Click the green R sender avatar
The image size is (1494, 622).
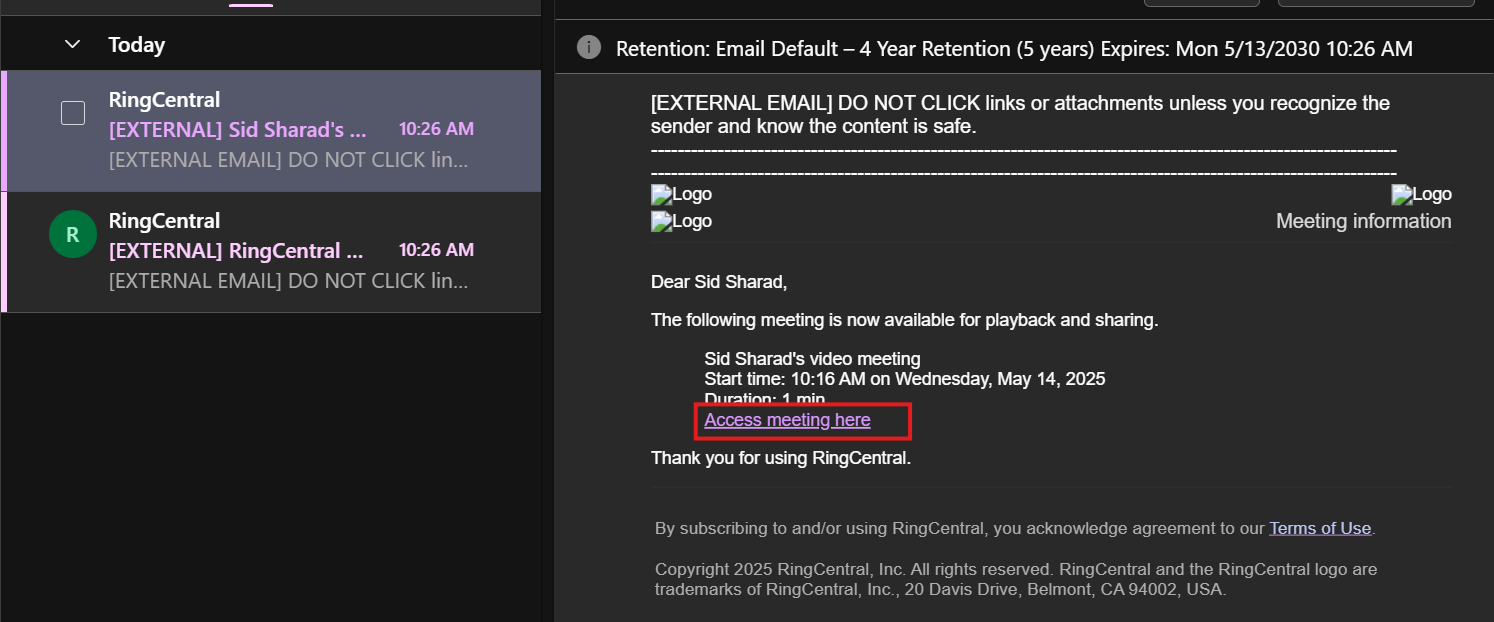(73, 234)
